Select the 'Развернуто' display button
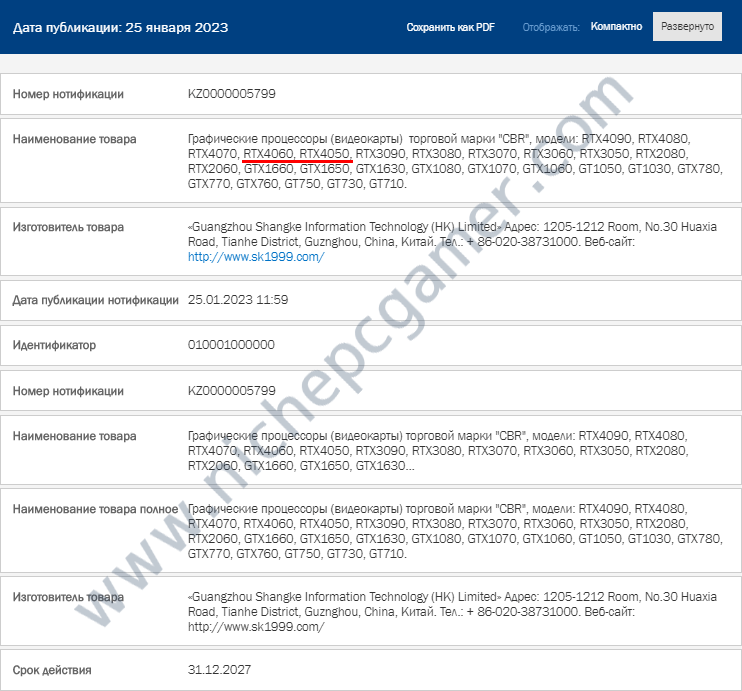 point(687,27)
